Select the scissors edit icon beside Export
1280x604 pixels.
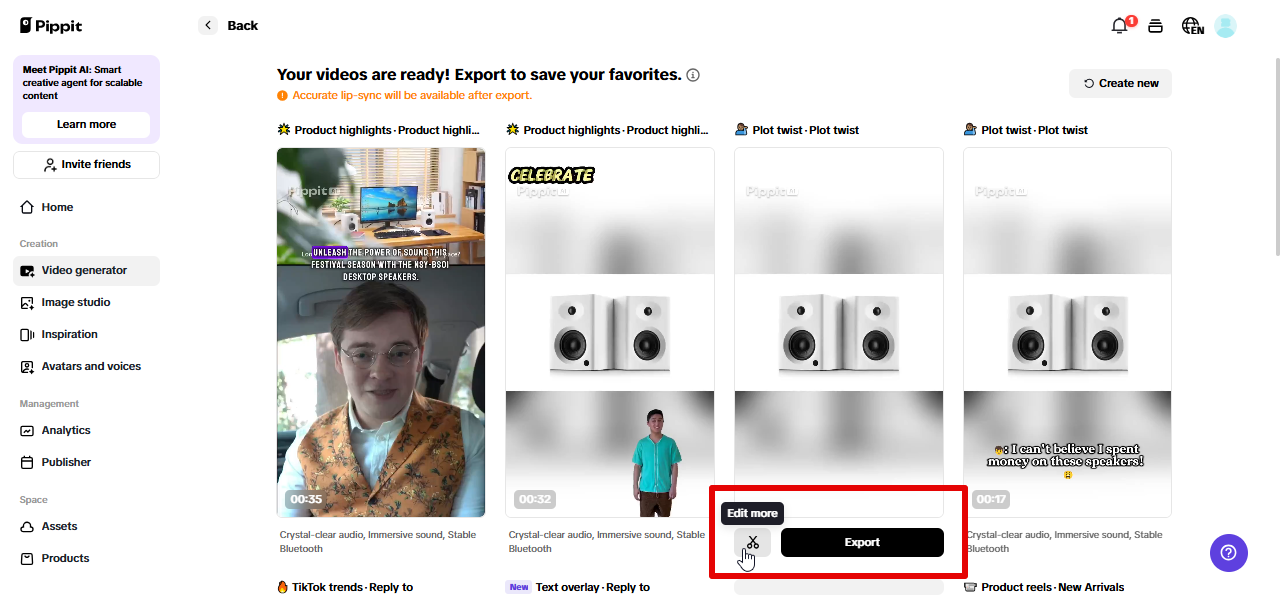[752, 542]
